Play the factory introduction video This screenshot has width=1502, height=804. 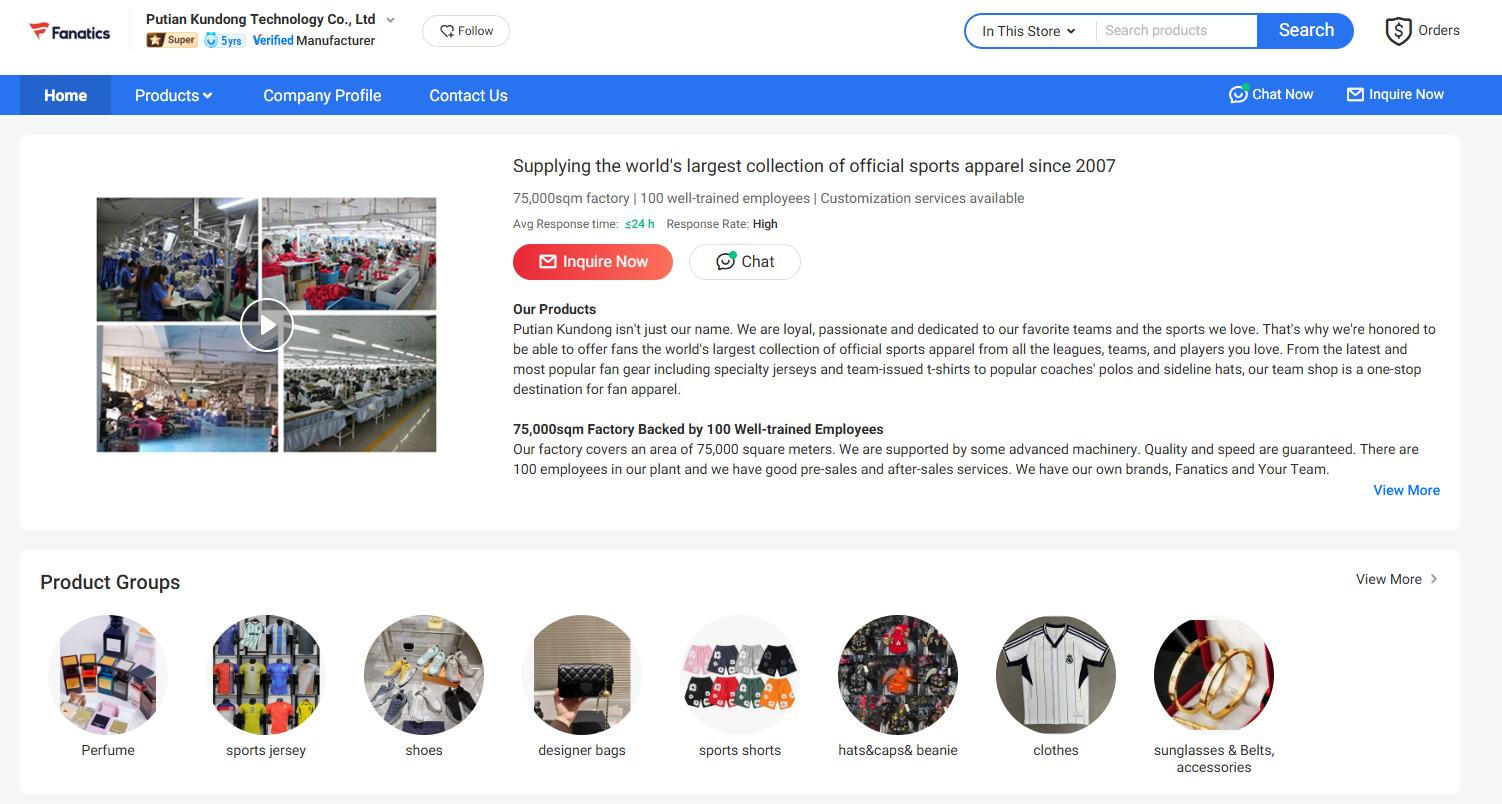[x=266, y=324]
